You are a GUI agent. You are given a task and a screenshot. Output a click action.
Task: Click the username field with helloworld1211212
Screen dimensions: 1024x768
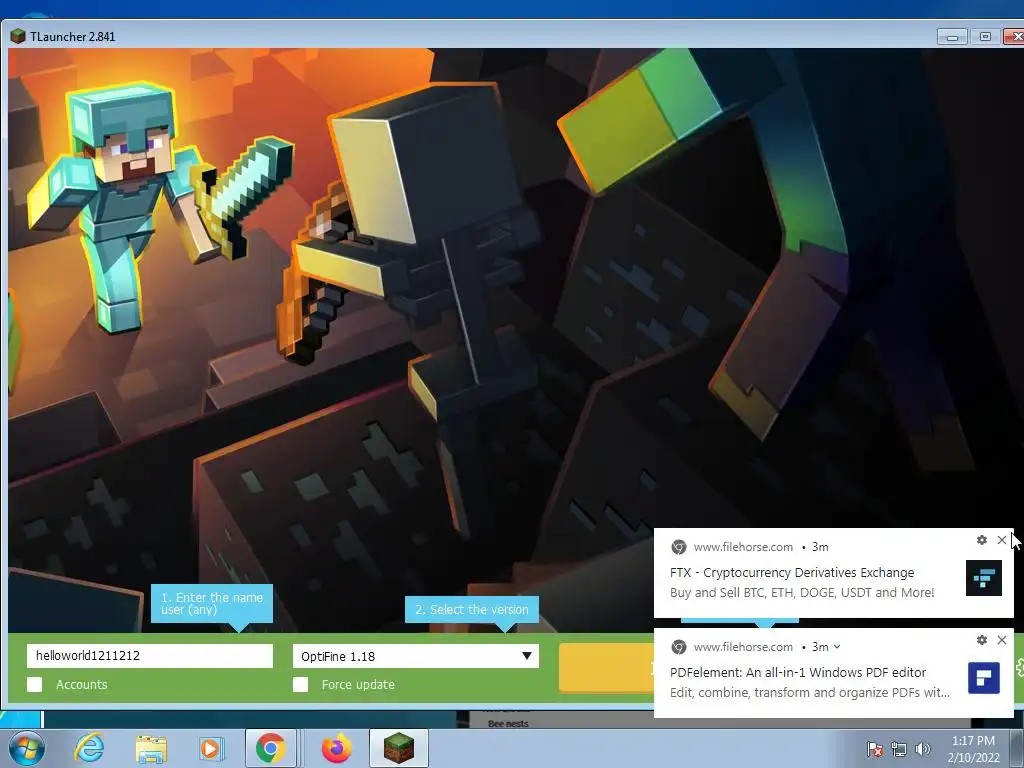[150, 656]
